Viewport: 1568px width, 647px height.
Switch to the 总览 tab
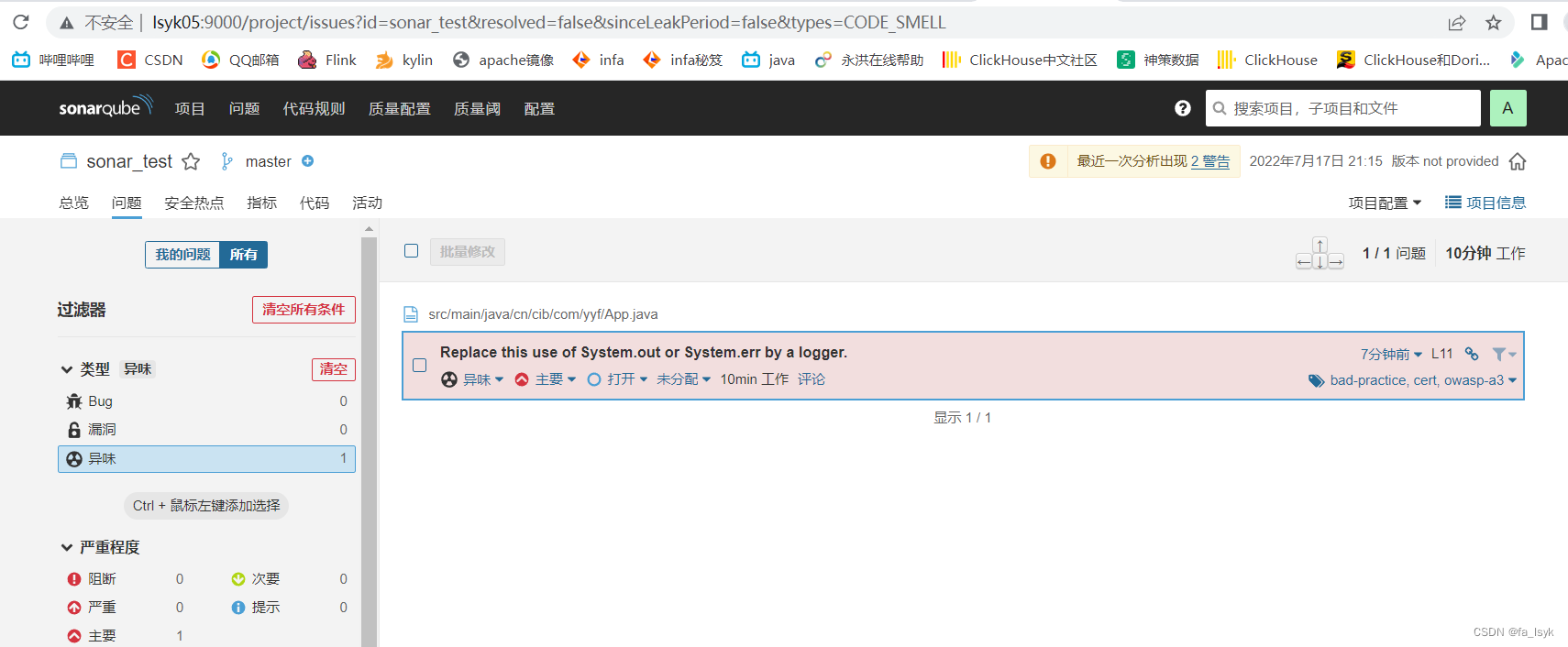(74, 203)
